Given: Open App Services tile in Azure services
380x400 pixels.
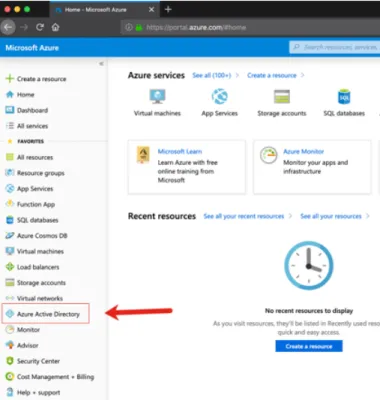Looking at the screenshot, I should click(219, 103).
